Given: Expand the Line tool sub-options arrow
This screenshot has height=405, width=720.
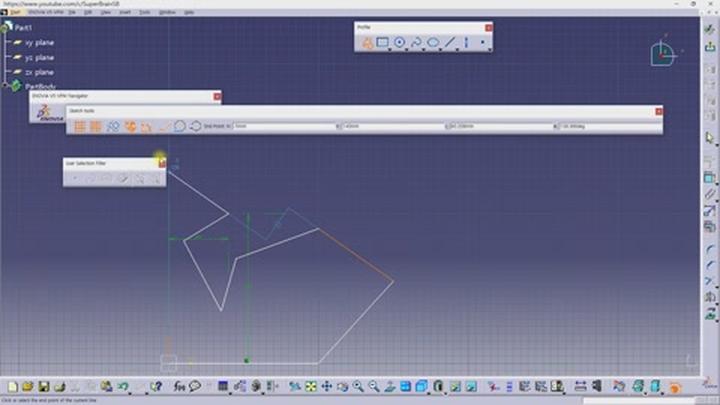Looking at the screenshot, I should tap(457, 49).
